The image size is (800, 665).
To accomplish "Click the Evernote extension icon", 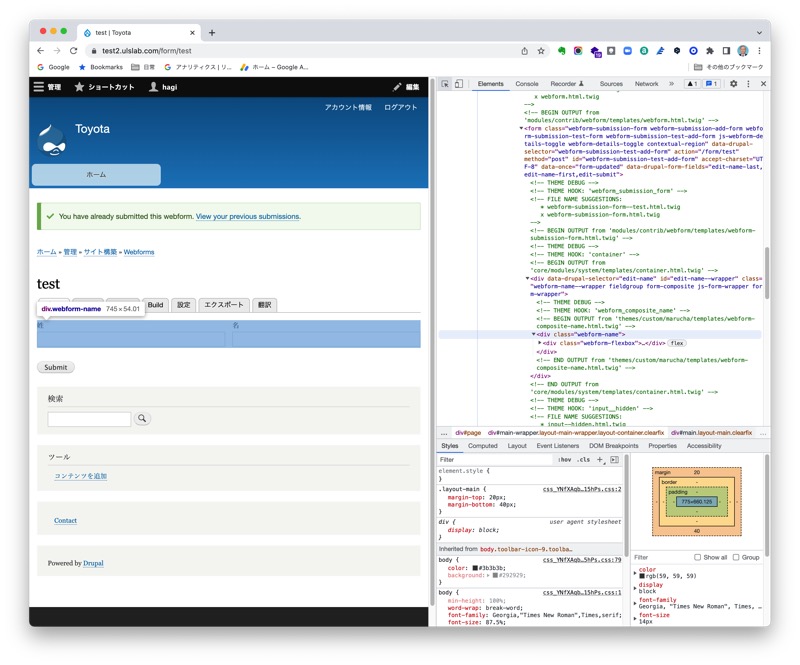I will (x=561, y=51).
